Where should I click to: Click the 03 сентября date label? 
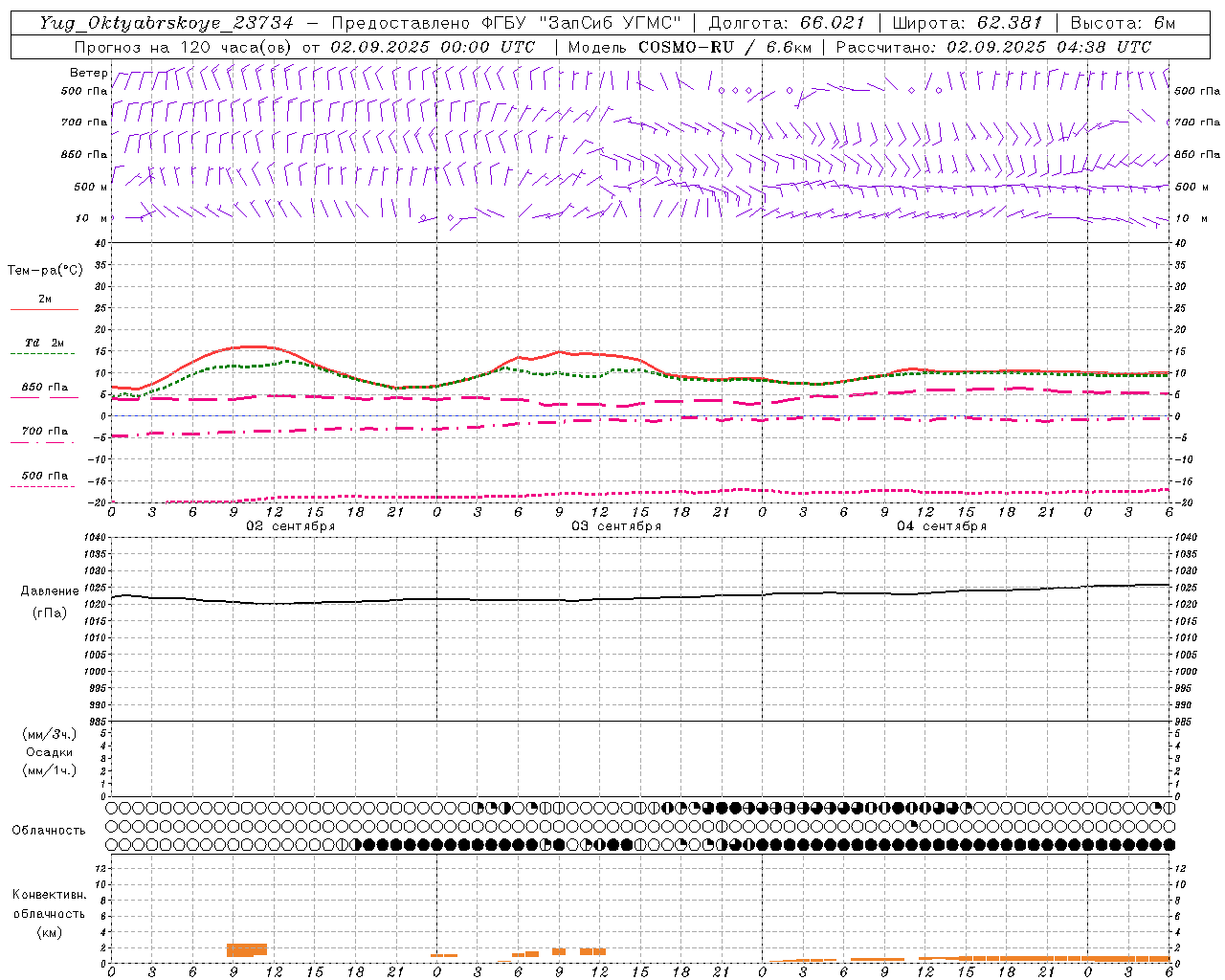[x=616, y=526]
